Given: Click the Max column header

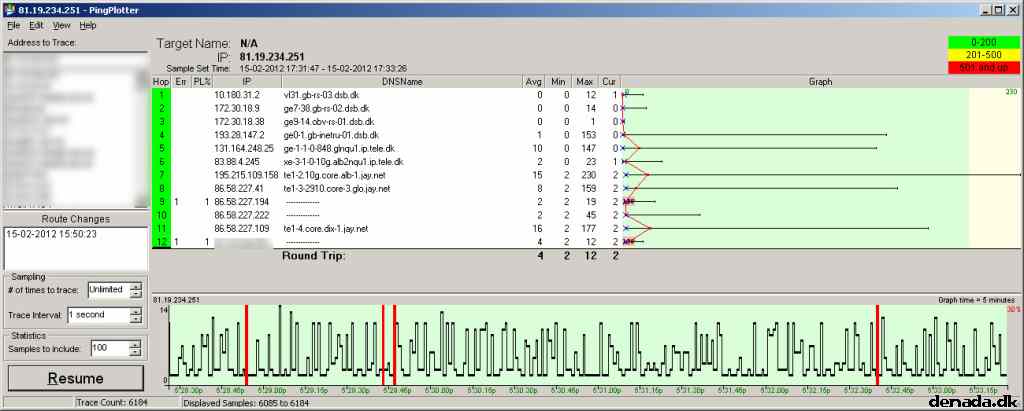Looking at the screenshot, I should click(x=584, y=82).
